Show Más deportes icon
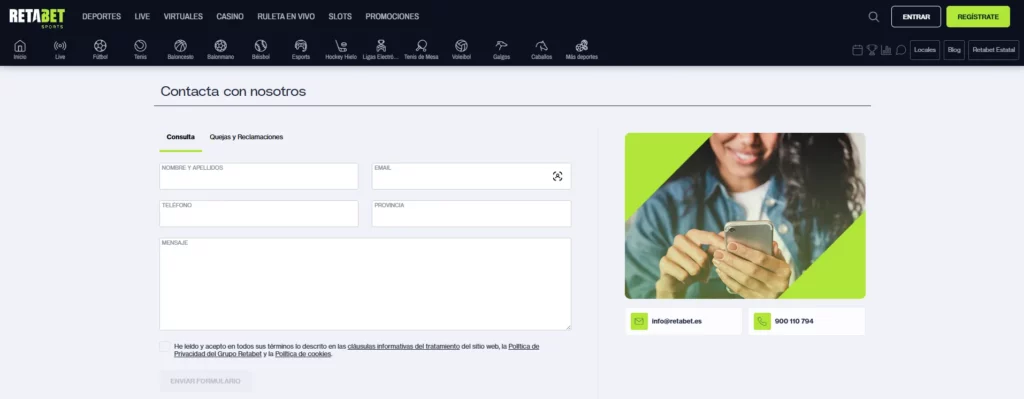 tap(581, 46)
